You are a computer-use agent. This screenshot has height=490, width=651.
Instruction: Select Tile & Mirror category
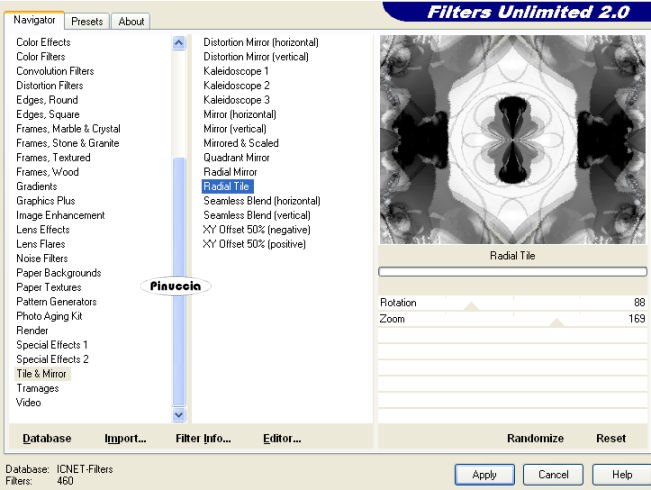(x=42, y=374)
